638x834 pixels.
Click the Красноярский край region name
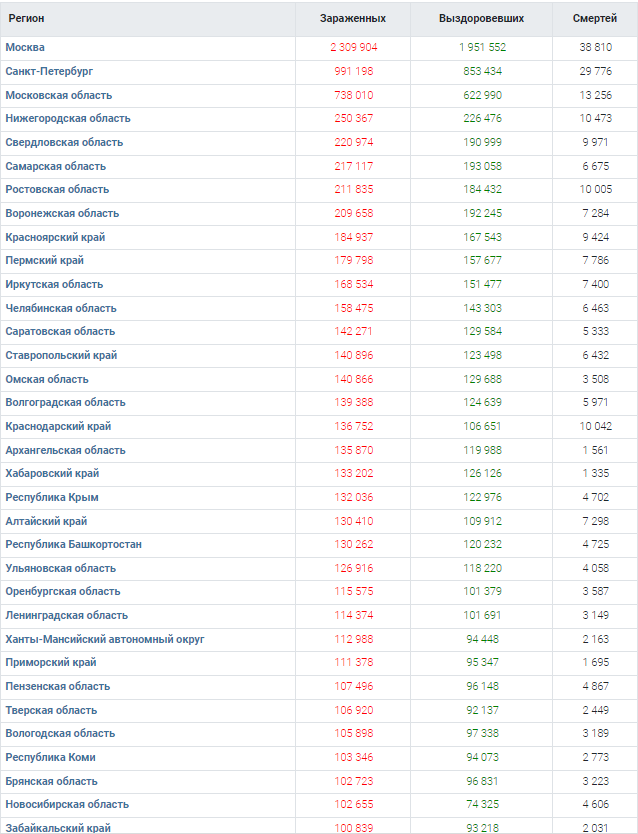pos(55,237)
